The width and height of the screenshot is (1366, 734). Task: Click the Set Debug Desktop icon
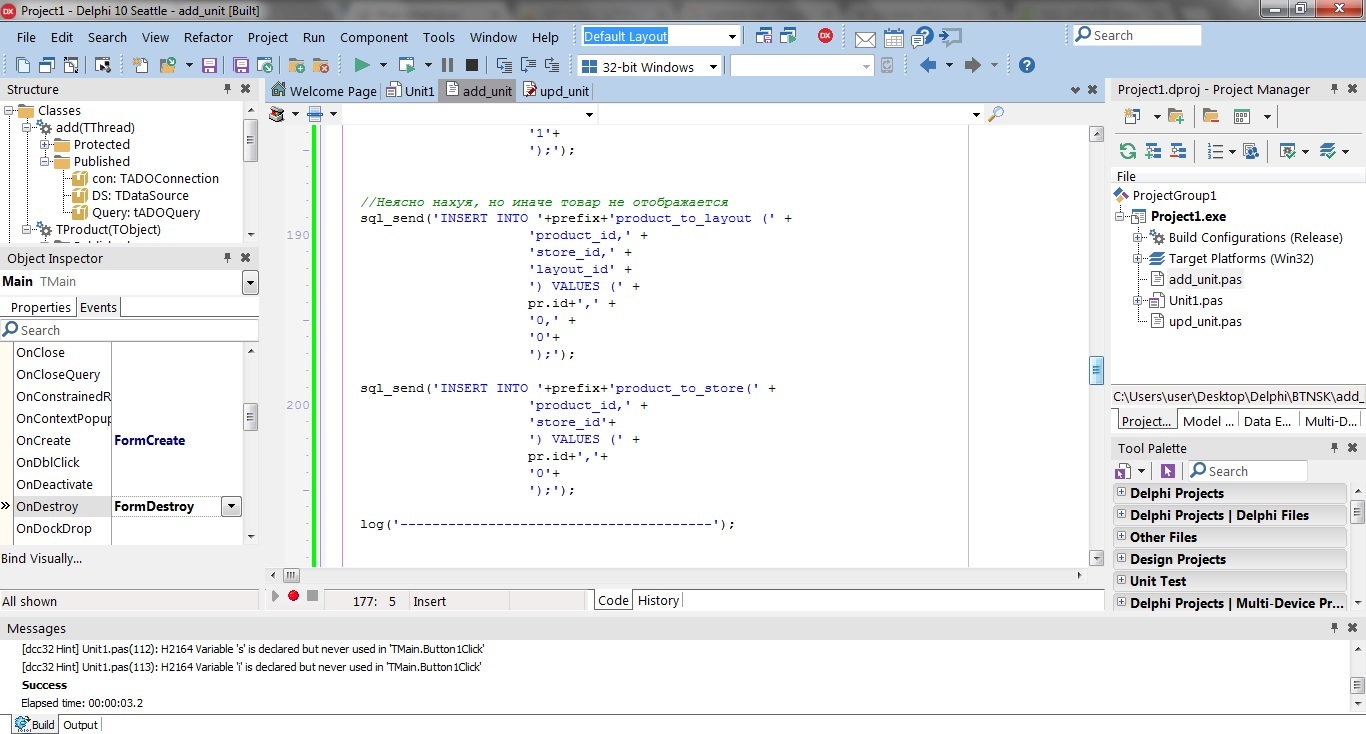tap(789, 36)
